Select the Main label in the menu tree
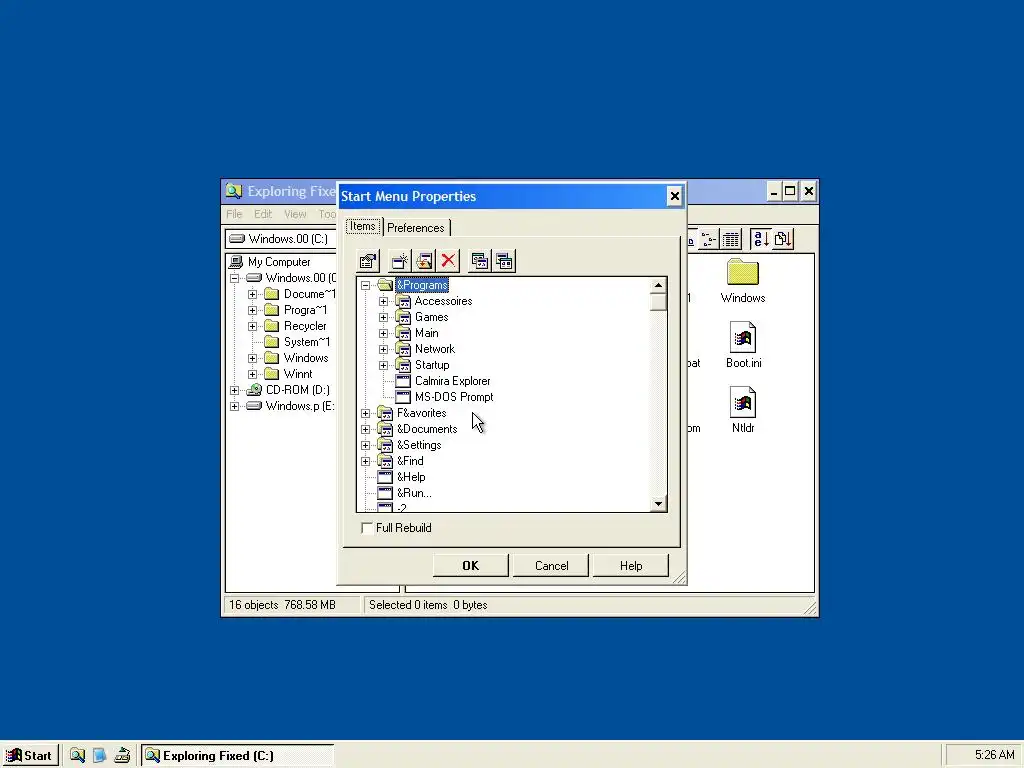This screenshot has width=1024, height=768. (x=426, y=333)
